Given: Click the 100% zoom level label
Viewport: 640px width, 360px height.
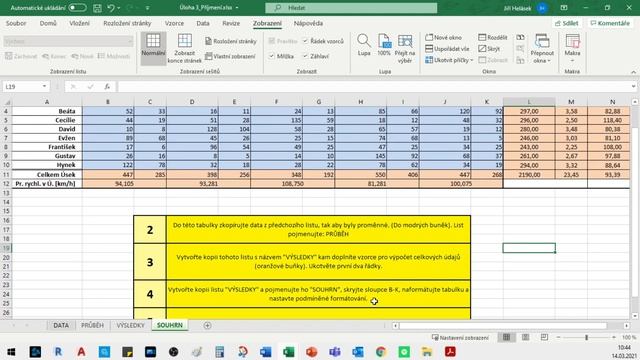Looking at the screenshot, I should [x=629, y=338].
